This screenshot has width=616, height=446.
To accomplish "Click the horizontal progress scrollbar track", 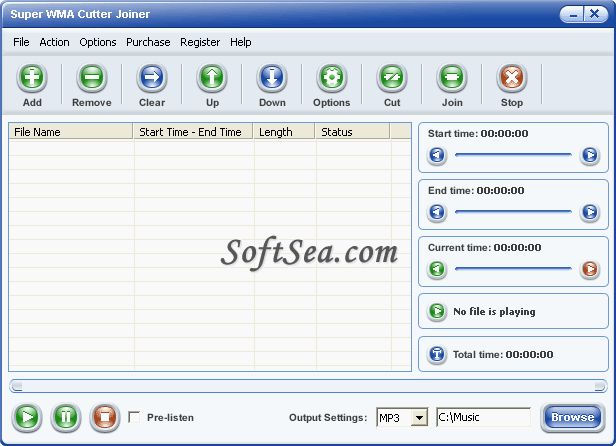I will point(308,386).
